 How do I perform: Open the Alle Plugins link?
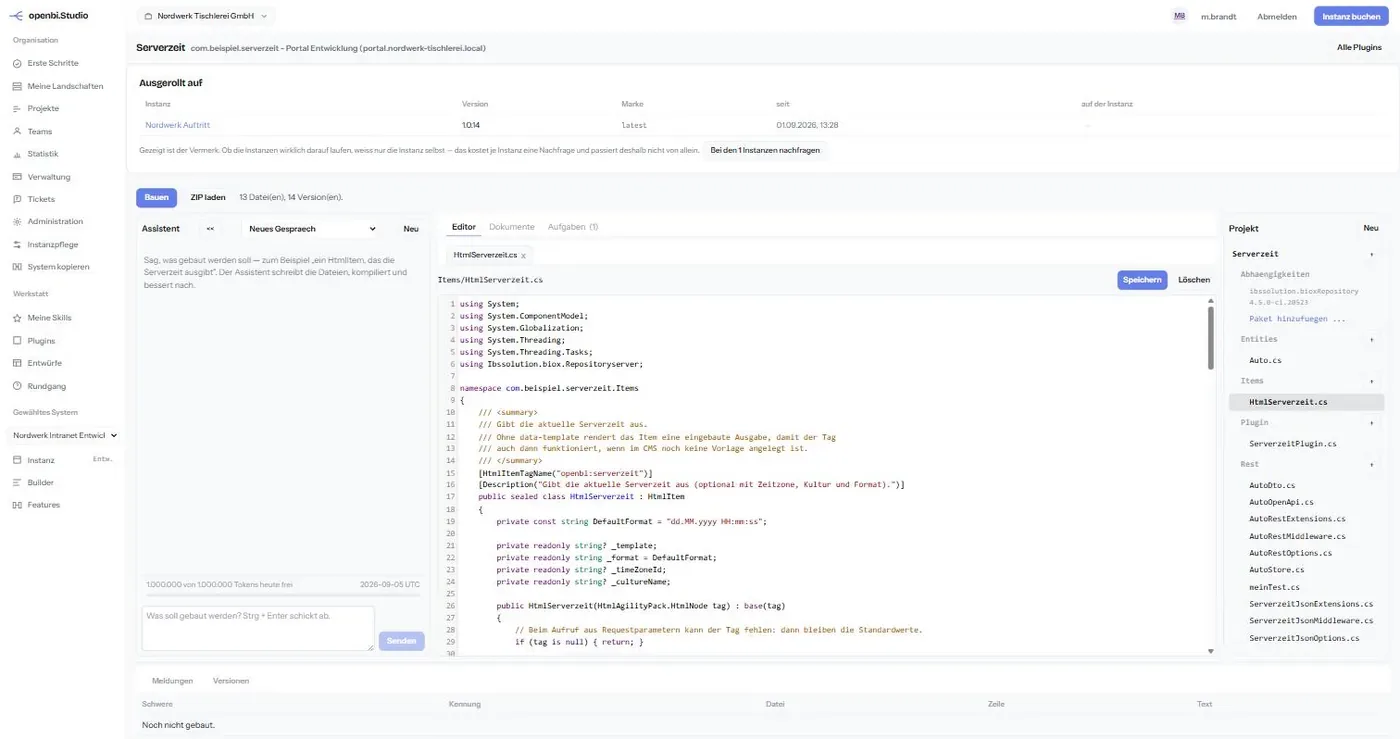(1359, 47)
